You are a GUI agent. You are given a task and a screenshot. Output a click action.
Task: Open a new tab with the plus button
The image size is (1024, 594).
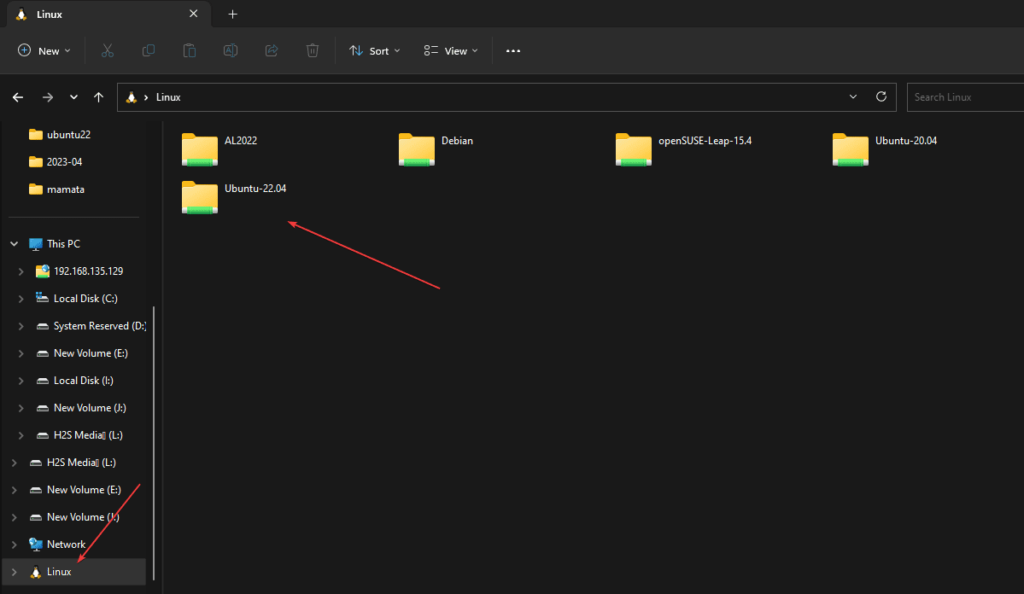[232, 14]
